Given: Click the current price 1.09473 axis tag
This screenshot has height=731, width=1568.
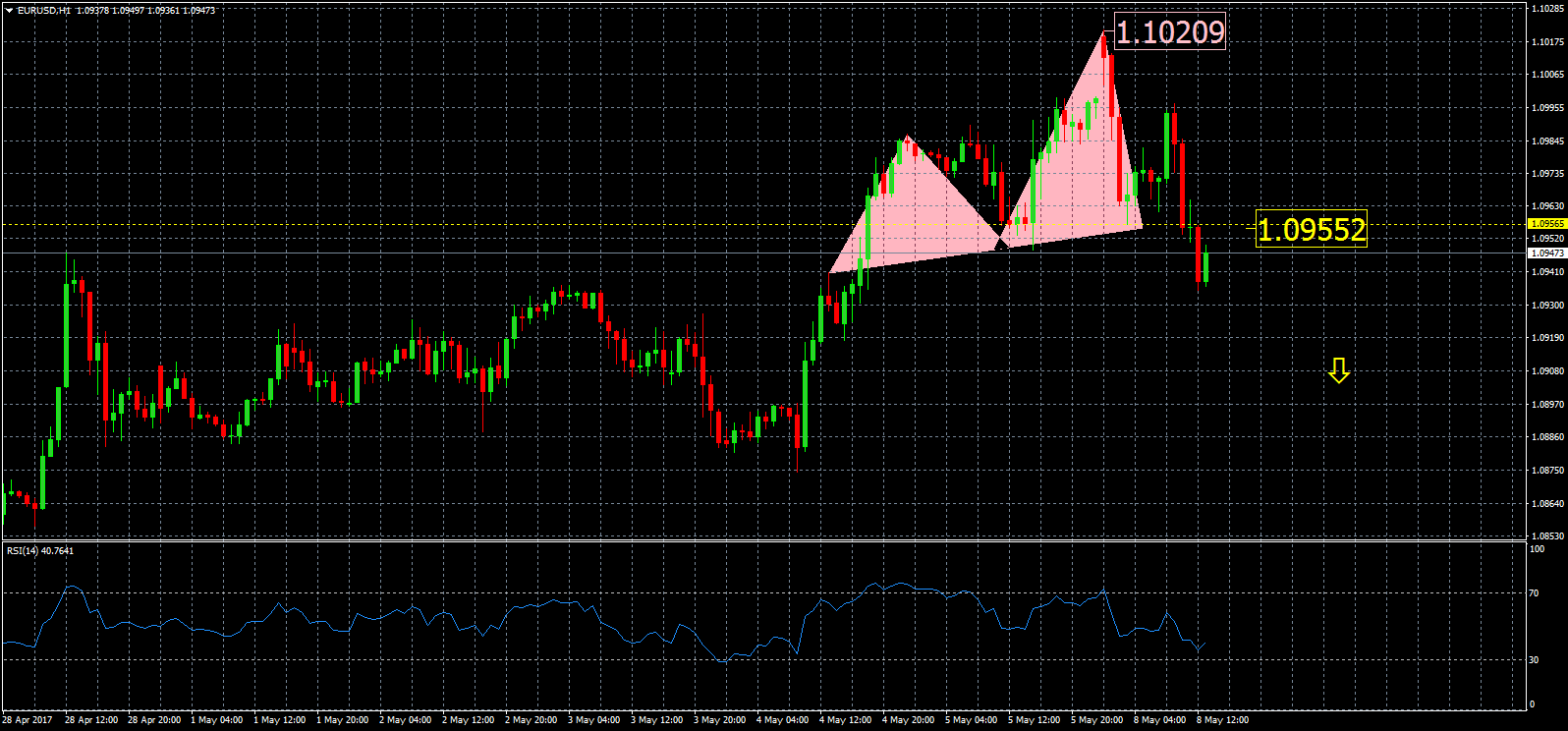Looking at the screenshot, I should (x=1546, y=253).
